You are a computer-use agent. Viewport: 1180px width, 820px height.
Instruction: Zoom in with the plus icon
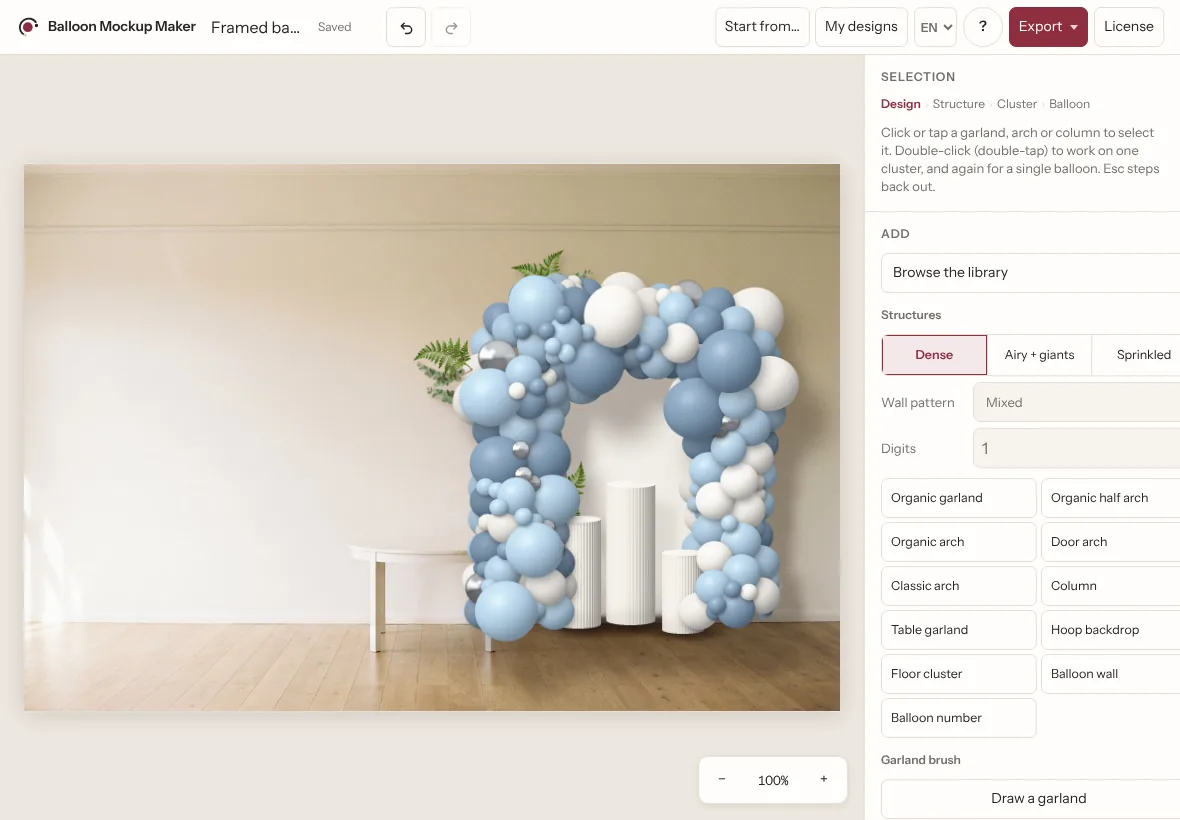[824, 779]
